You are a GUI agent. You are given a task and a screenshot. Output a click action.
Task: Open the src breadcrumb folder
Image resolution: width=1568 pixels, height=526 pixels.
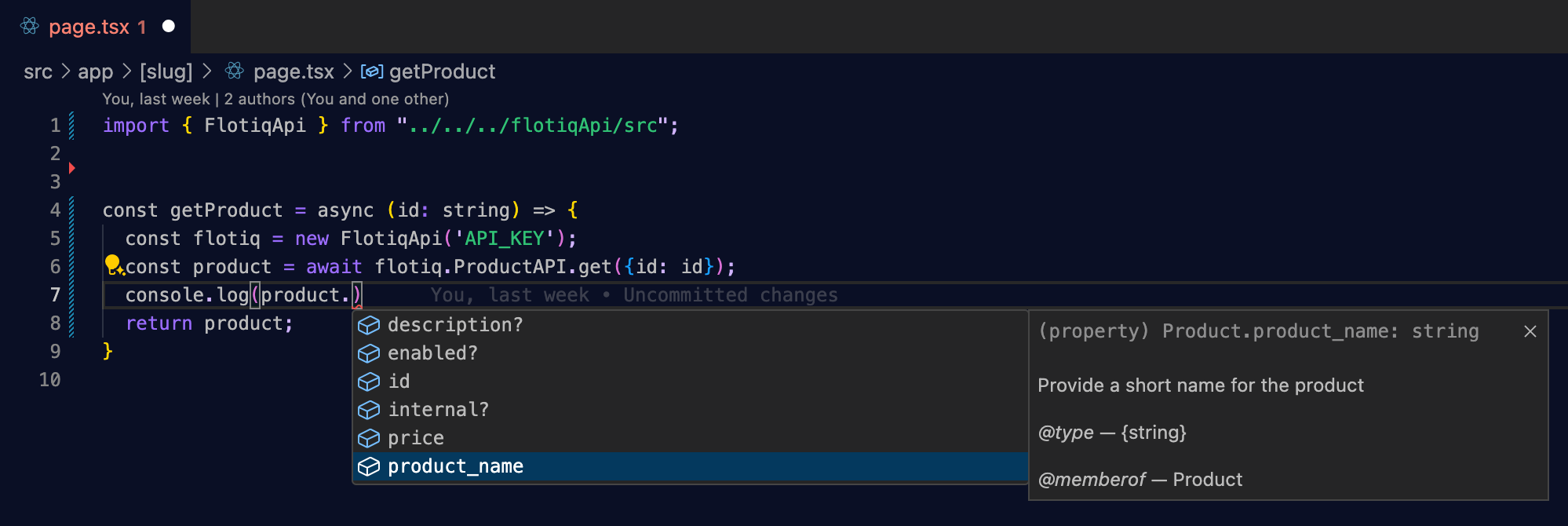click(x=38, y=71)
